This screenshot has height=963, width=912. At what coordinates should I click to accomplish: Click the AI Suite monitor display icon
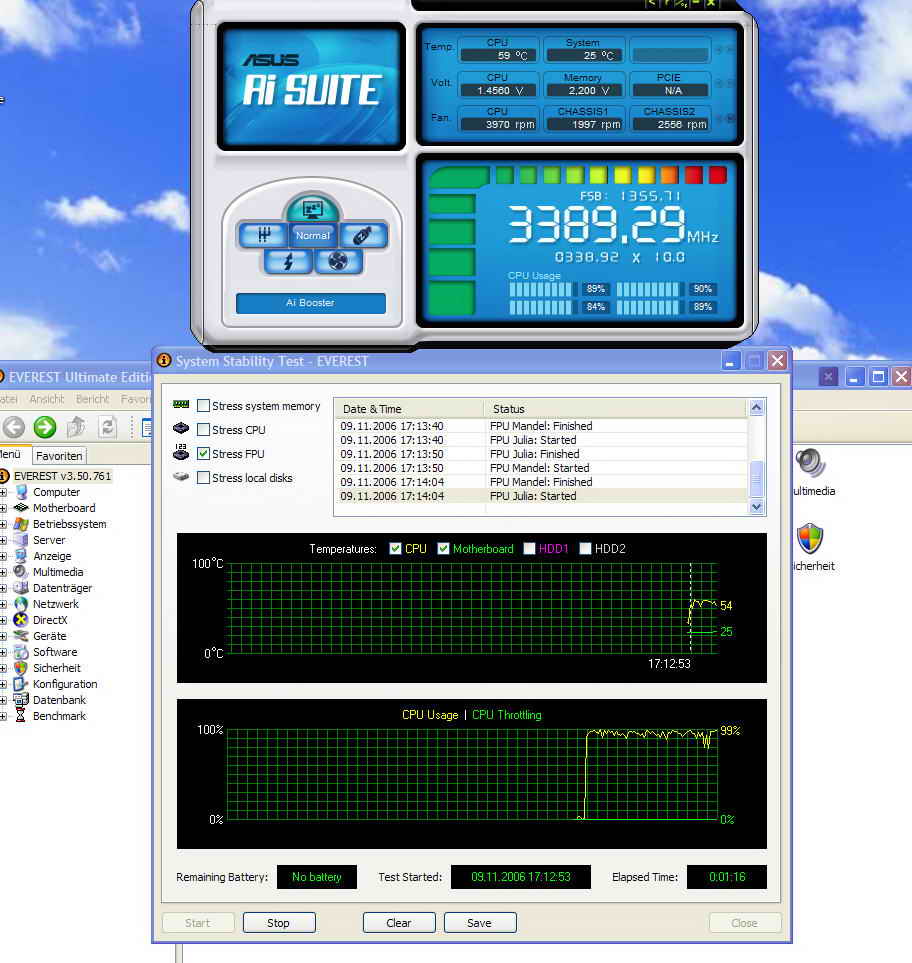pyautogui.click(x=313, y=208)
